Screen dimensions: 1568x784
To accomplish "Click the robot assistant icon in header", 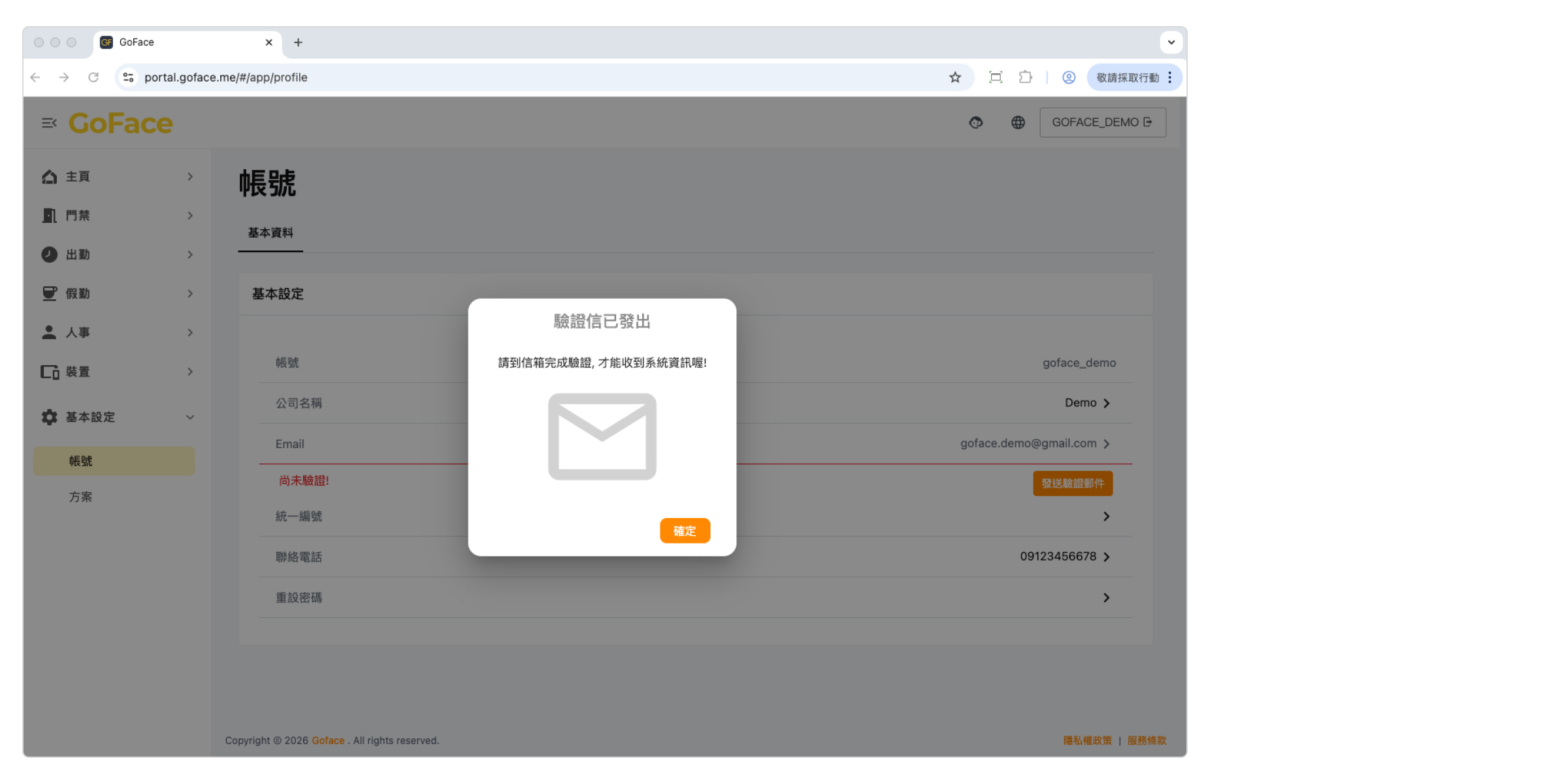I will [x=975, y=123].
